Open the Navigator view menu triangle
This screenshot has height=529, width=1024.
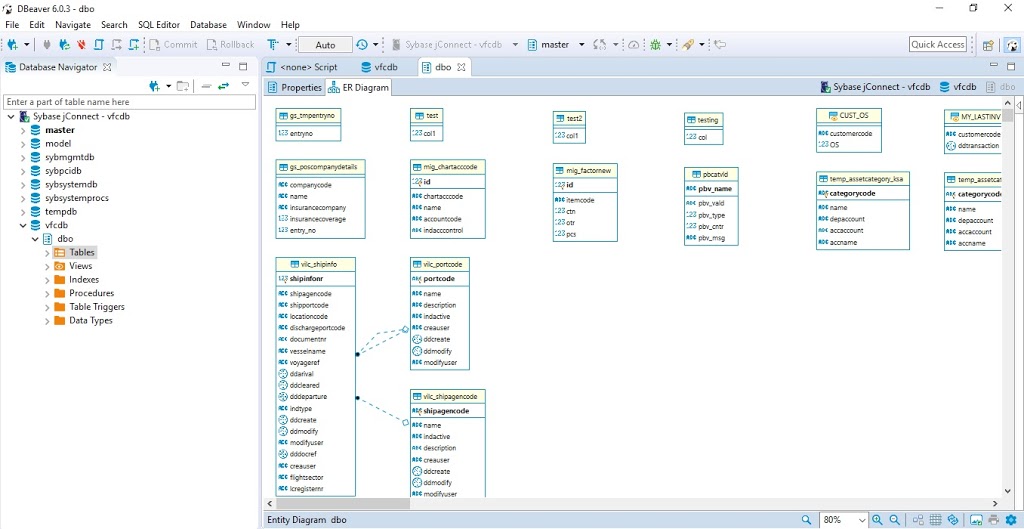(x=245, y=84)
